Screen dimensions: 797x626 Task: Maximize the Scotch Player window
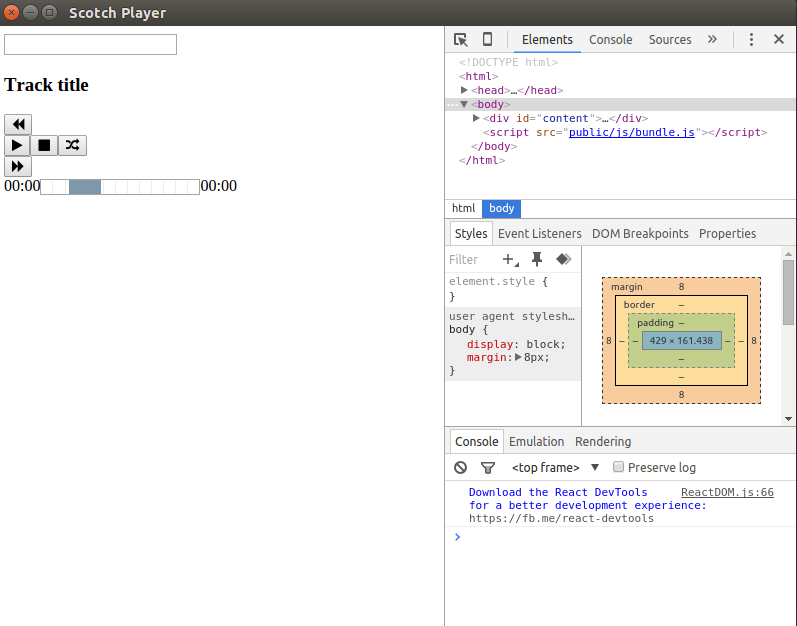pos(49,12)
